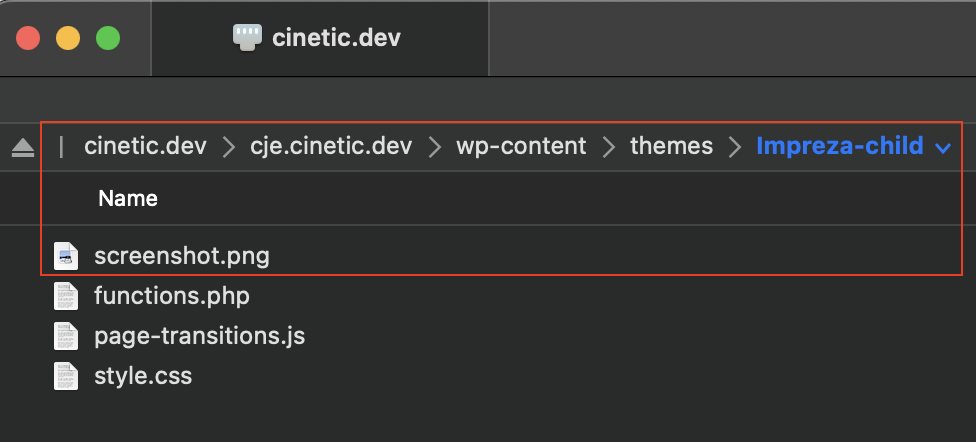
Task: Click the page-transitions.js document icon
Action: pyautogui.click(x=65, y=336)
